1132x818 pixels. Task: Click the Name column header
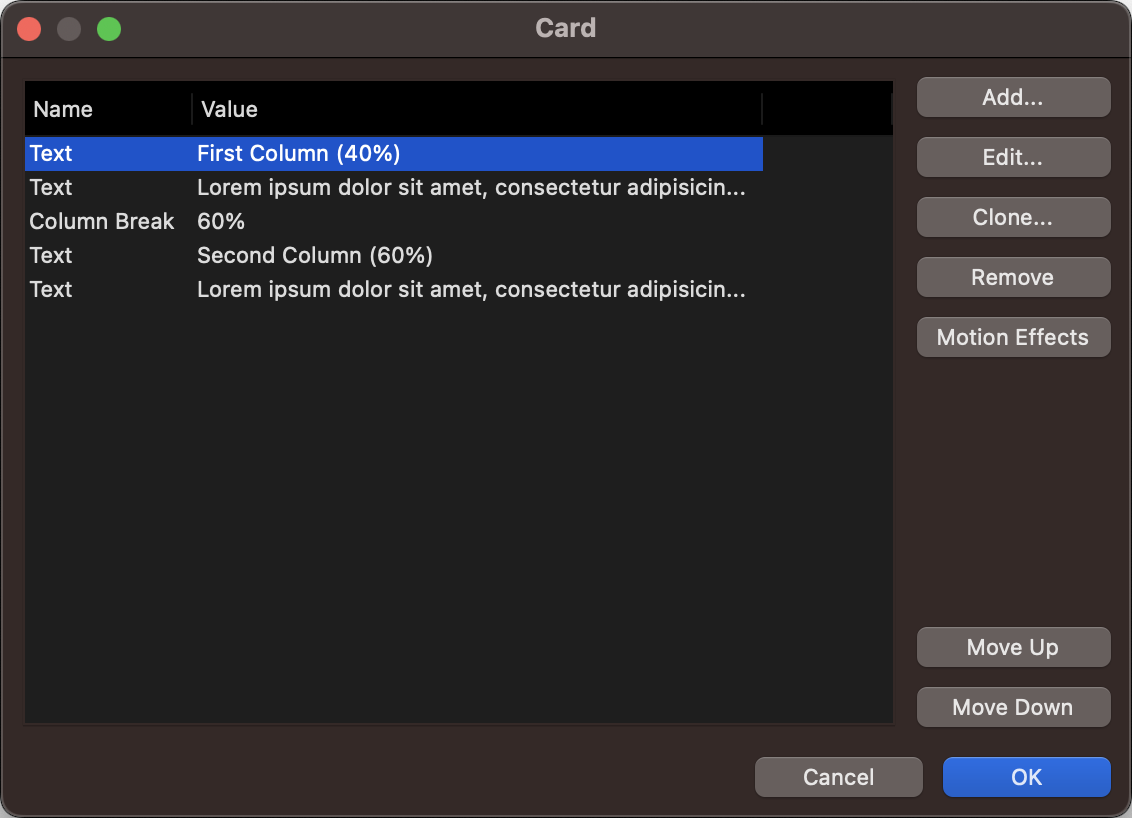pos(63,109)
